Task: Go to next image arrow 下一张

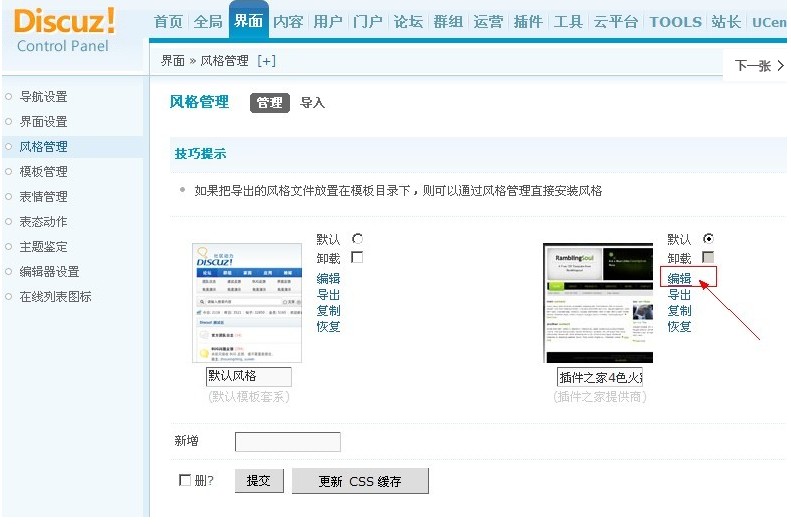Action: 759,66
